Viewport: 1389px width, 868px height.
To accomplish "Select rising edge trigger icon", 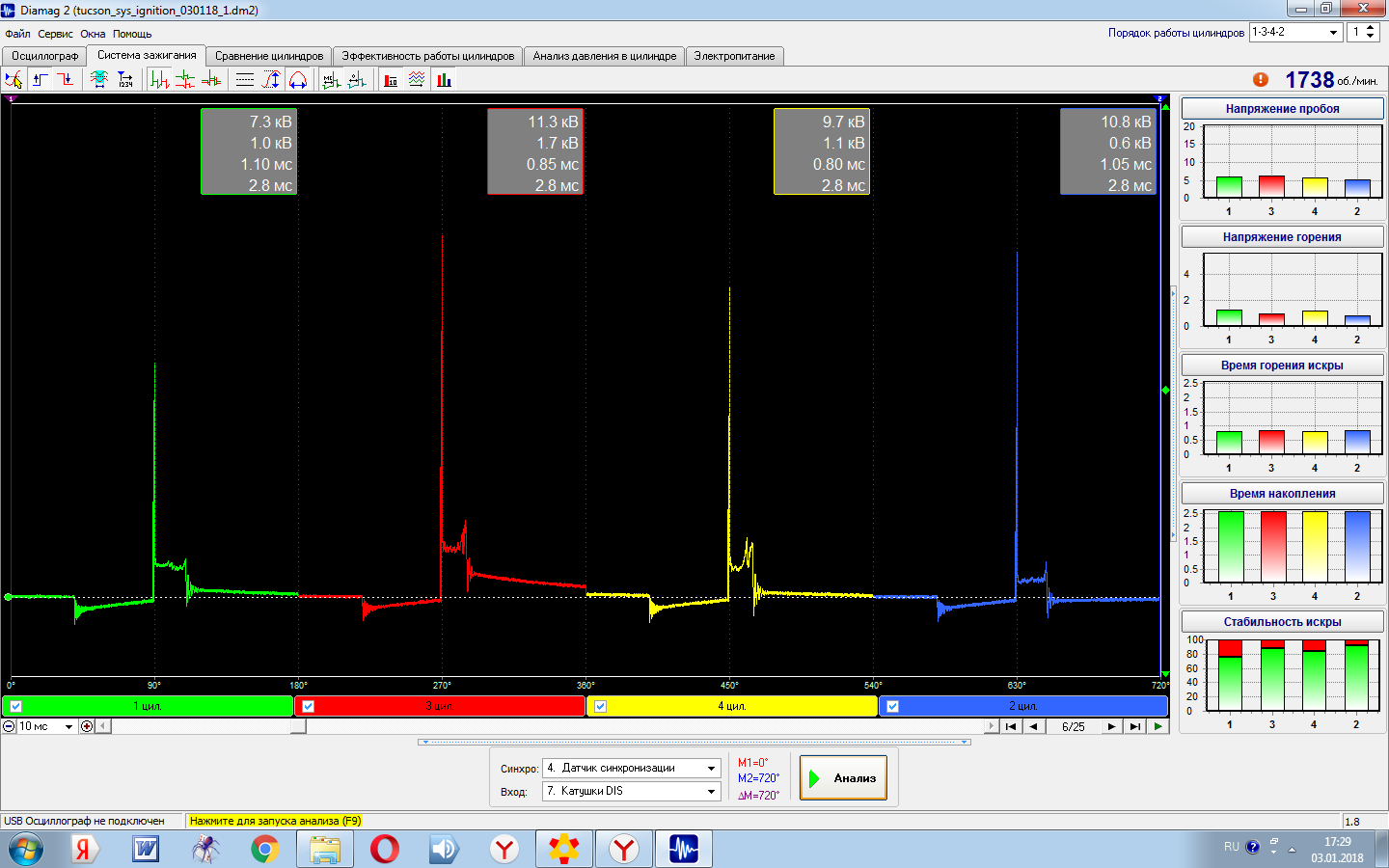I will [x=41, y=80].
